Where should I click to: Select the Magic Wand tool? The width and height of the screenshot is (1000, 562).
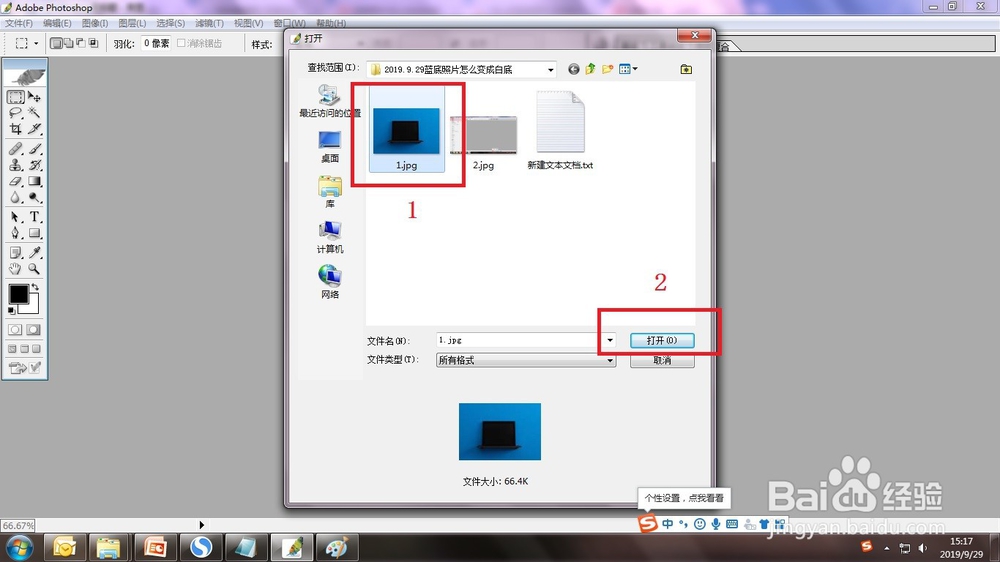pos(34,113)
